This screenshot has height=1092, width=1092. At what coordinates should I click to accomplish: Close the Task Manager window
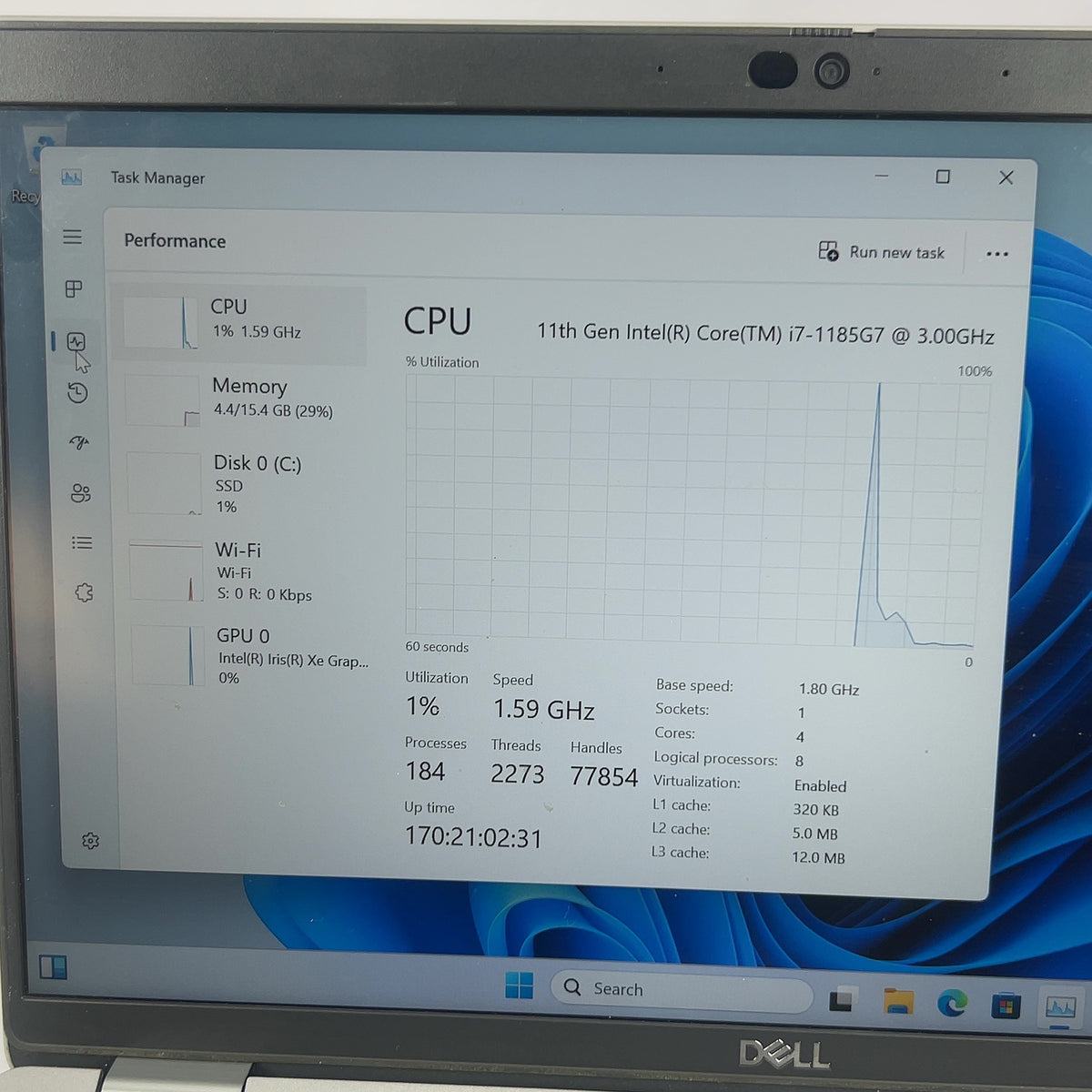tap(1006, 177)
